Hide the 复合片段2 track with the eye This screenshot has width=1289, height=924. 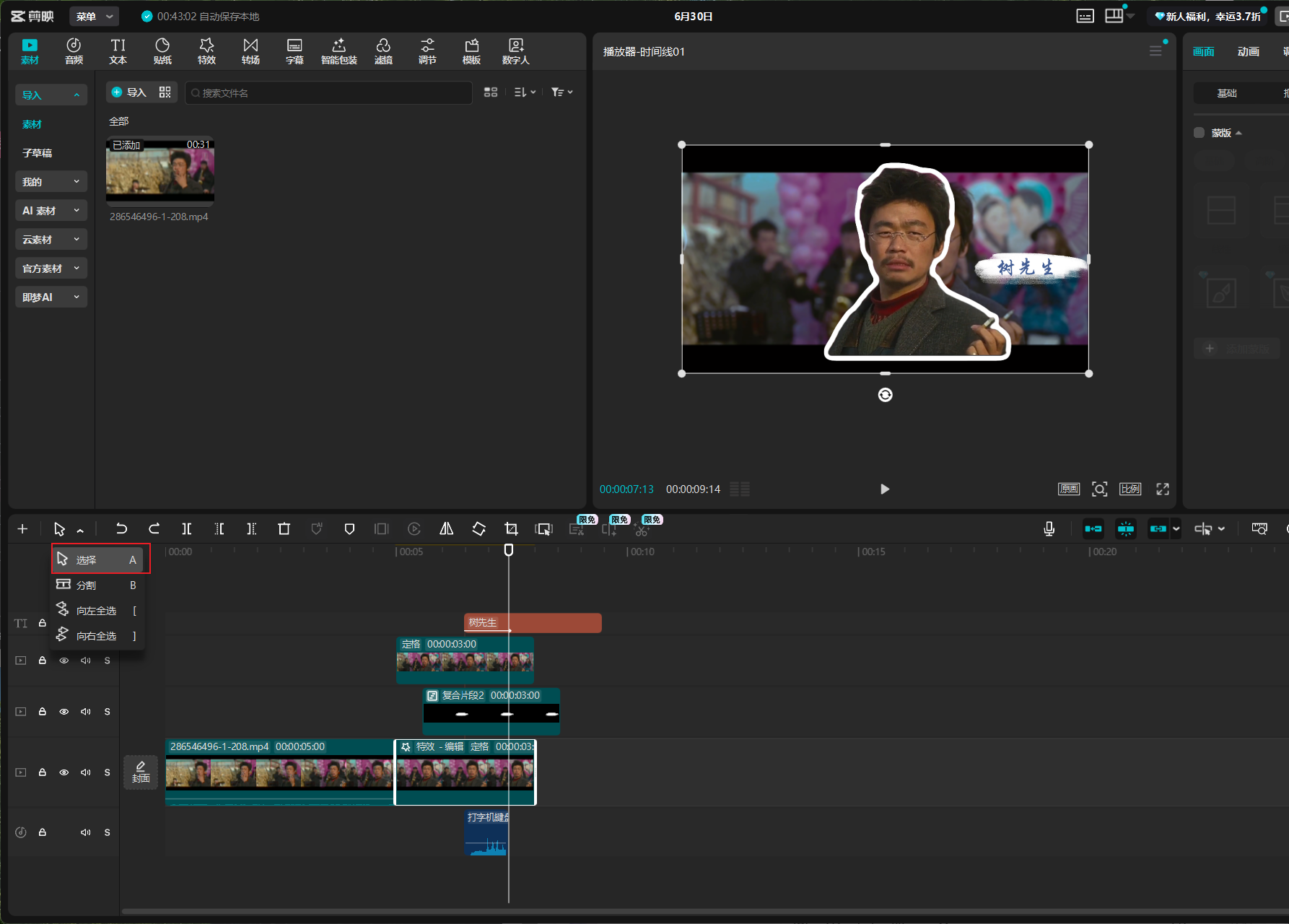(x=64, y=712)
